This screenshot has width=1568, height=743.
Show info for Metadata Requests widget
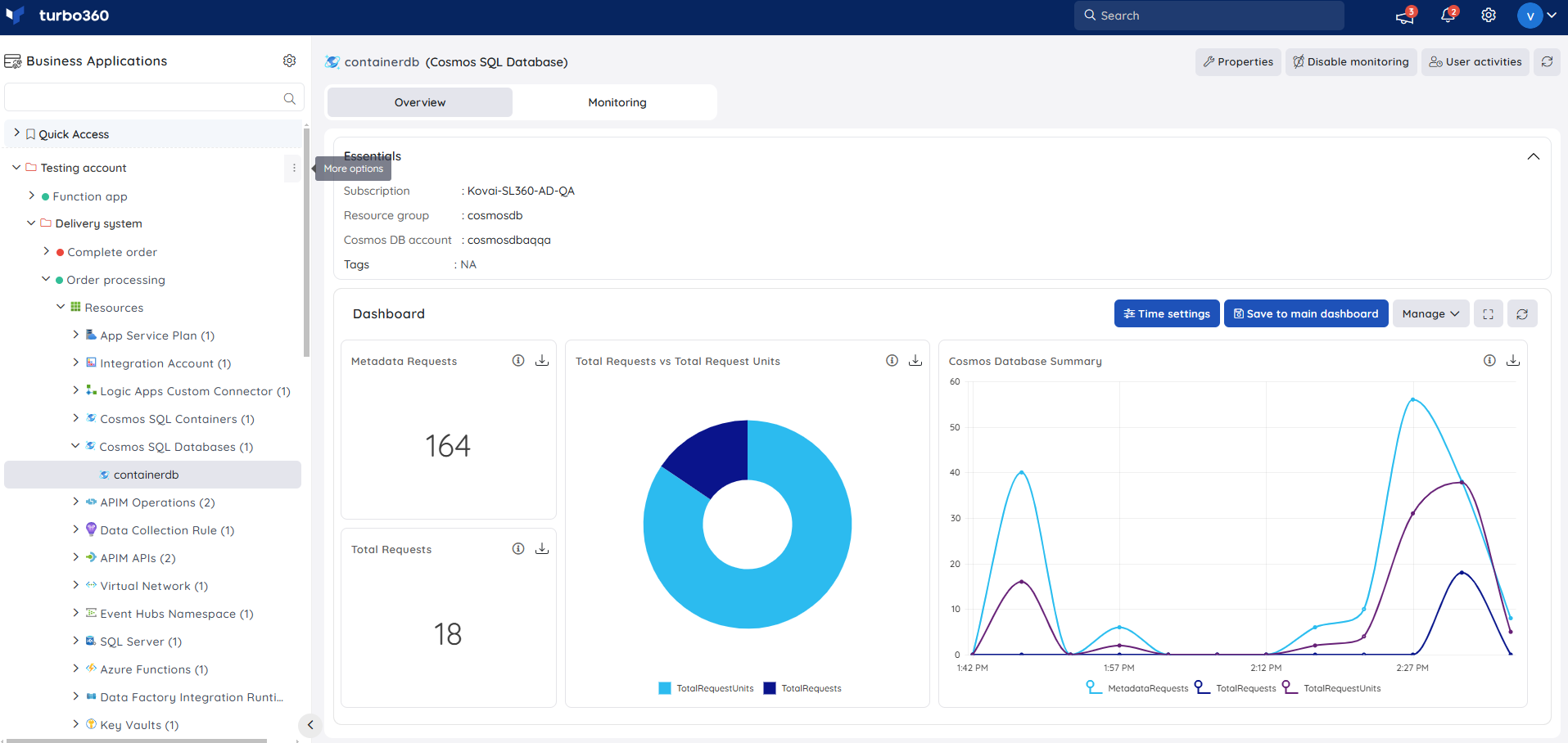pos(518,361)
